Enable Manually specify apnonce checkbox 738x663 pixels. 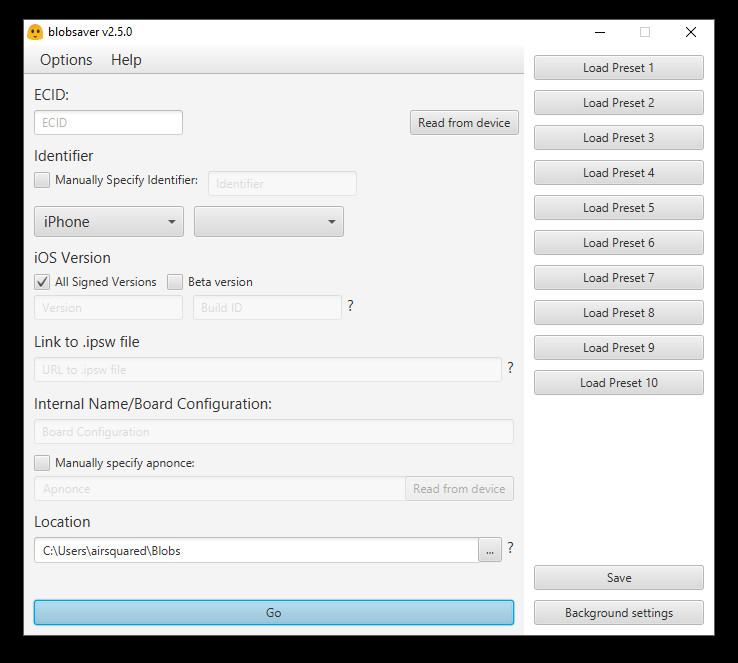coord(42,463)
